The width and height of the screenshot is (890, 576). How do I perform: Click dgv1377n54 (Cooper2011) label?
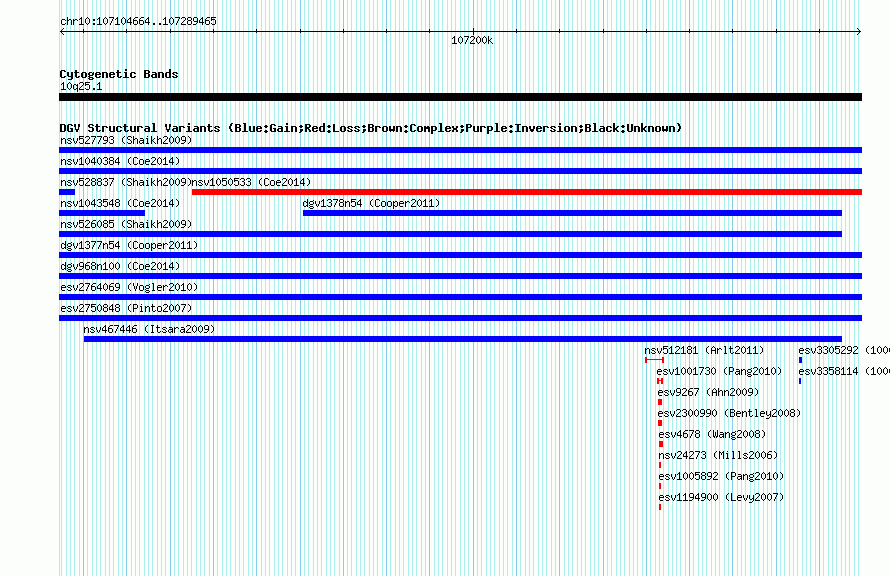[129, 245]
